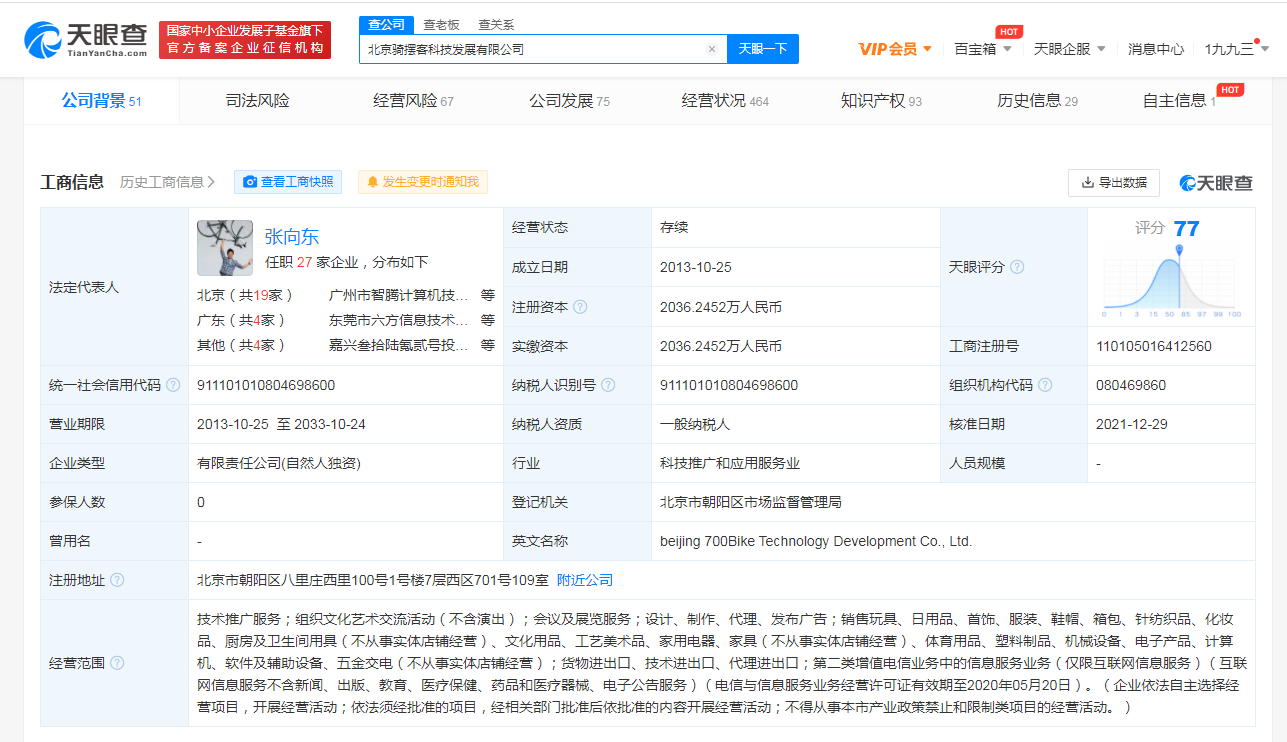1287x742 pixels.
Task: Open help icon beside 注册资本
Action: point(580,307)
